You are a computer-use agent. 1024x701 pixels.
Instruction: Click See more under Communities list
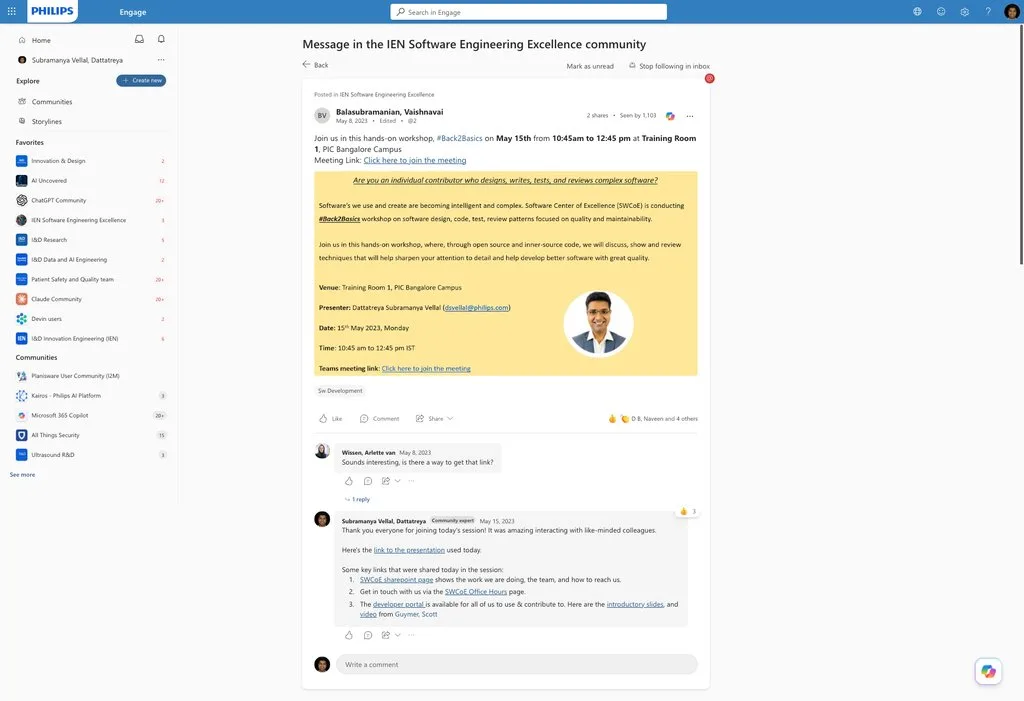(22, 475)
